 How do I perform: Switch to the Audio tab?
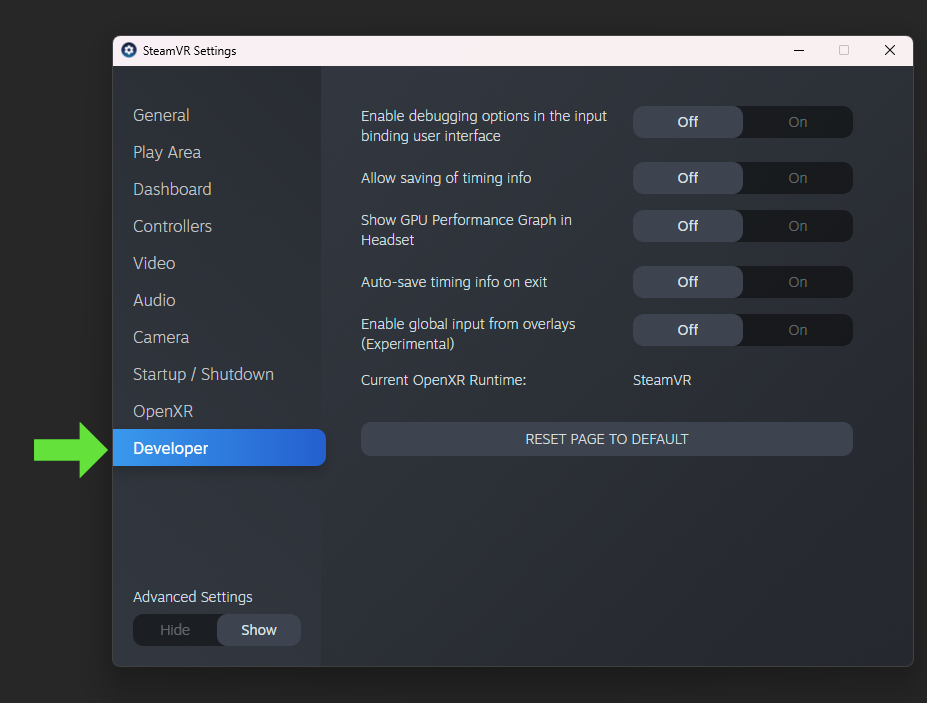tap(154, 300)
